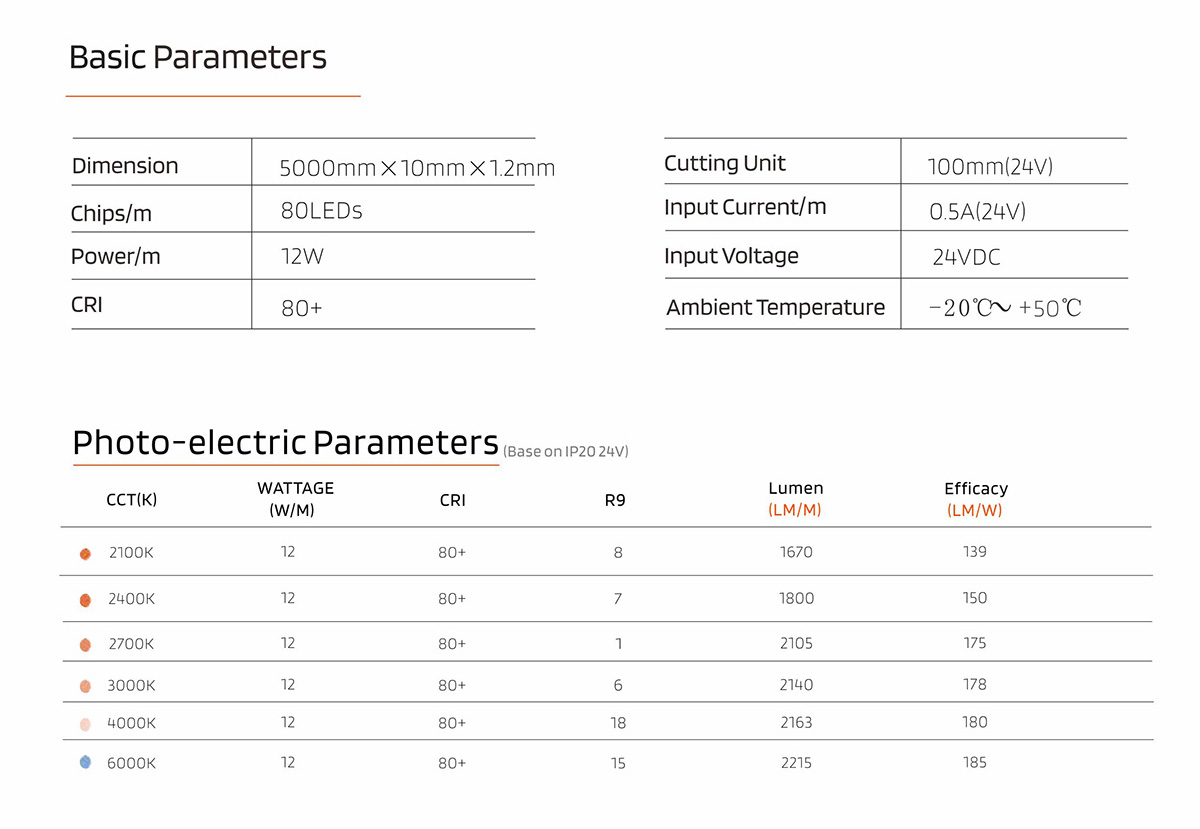The height and width of the screenshot is (829, 1200).
Task: Click the Basic Parameters heading
Action: point(198,57)
